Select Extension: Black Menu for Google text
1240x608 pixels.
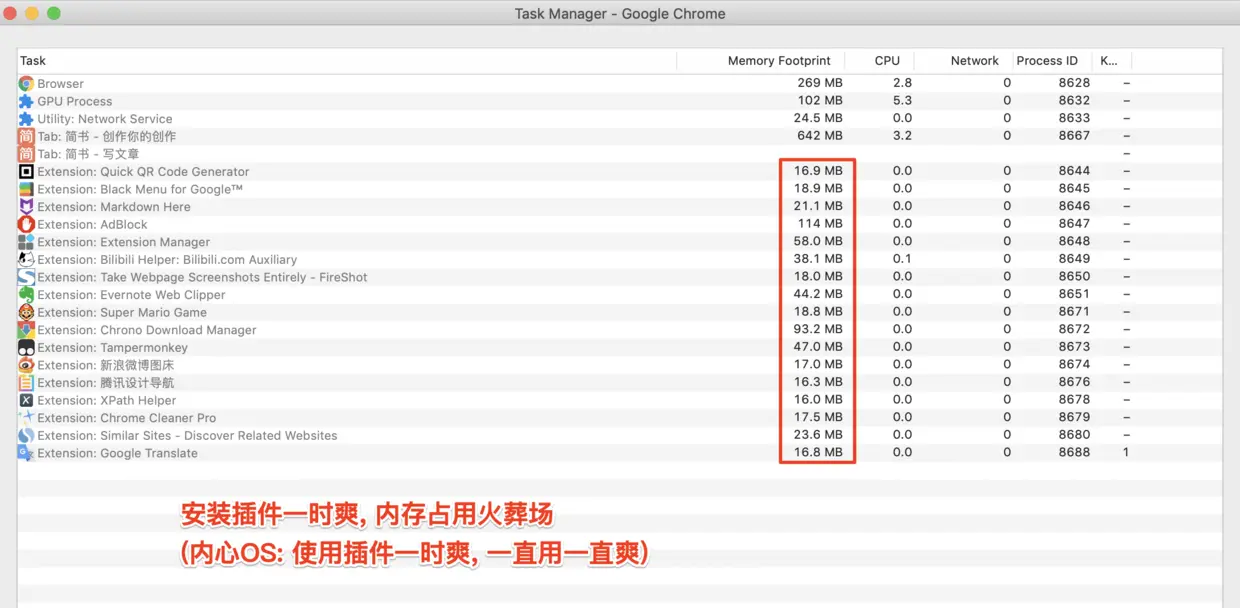[140, 189]
